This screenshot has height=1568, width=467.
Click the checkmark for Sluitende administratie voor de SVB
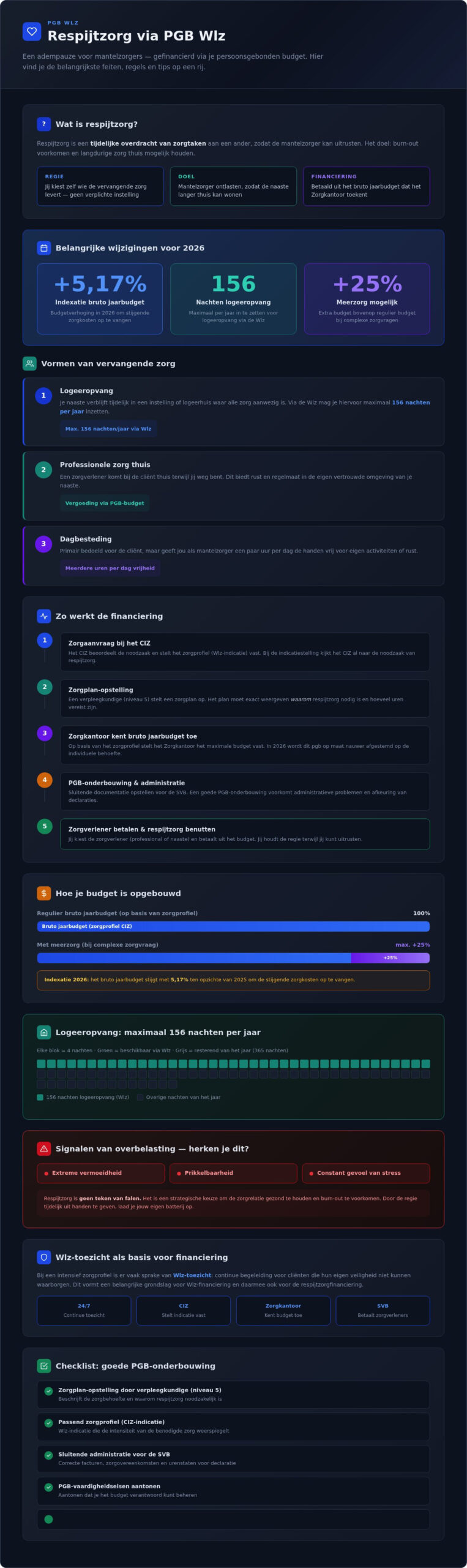click(x=49, y=1455)
